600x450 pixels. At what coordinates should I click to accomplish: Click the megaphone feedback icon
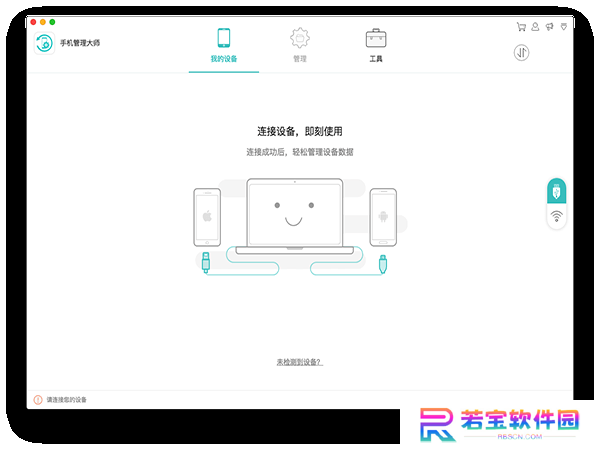click(x=549, y=27)
